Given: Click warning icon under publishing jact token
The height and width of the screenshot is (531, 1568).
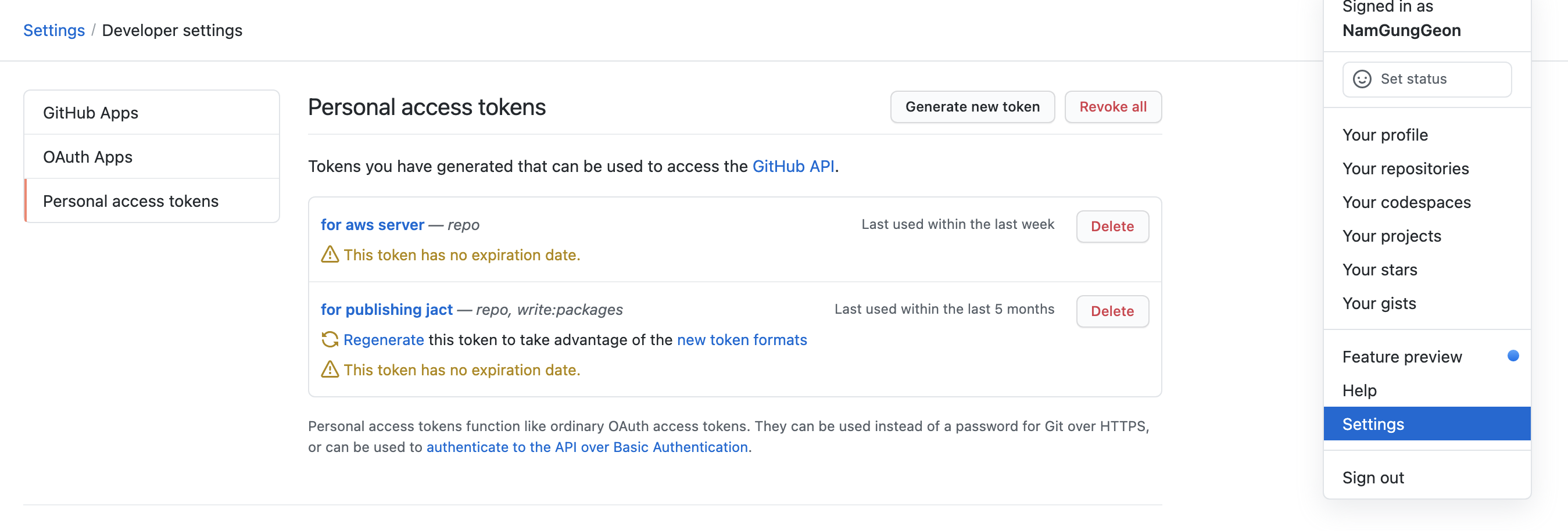Looking at the screenshot, I should 330,369.
